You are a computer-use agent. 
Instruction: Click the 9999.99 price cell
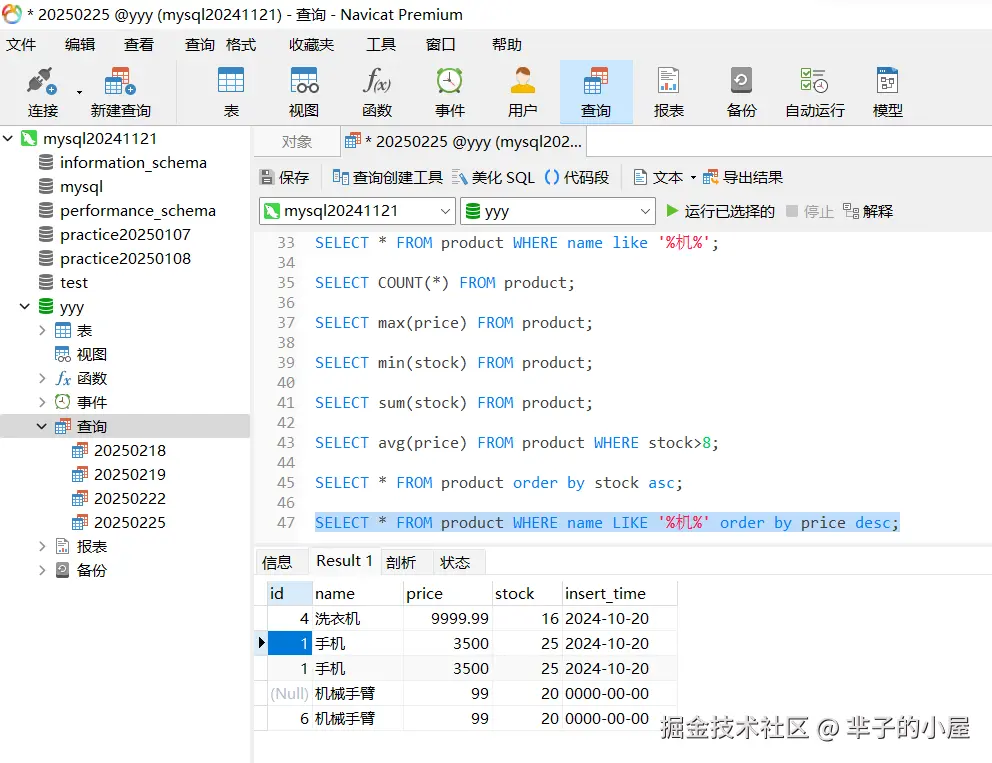point(448,618)
